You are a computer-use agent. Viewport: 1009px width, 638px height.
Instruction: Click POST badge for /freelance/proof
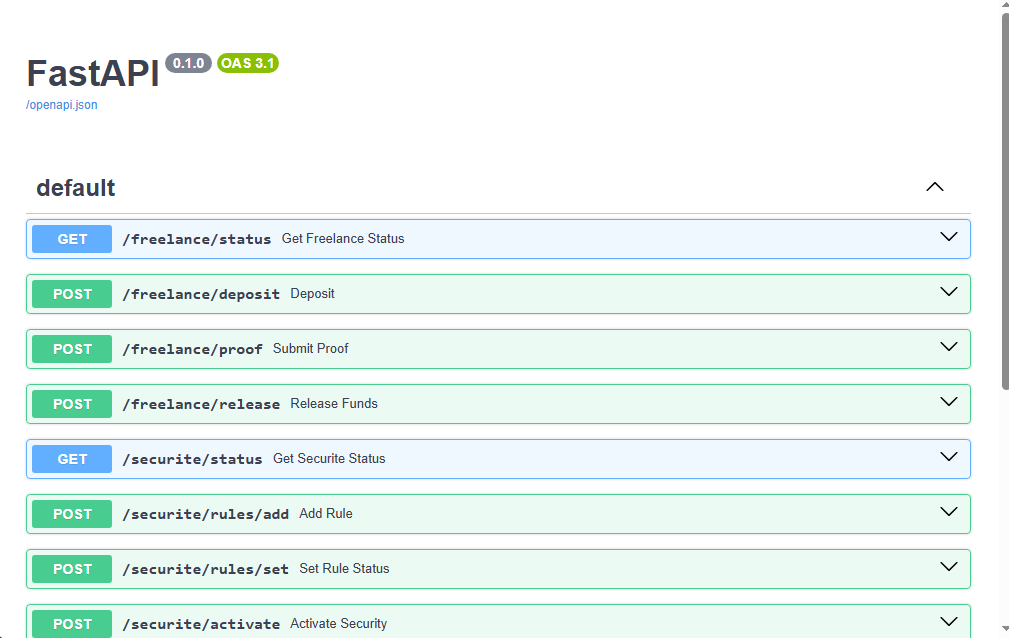click(x=72, y=349)
